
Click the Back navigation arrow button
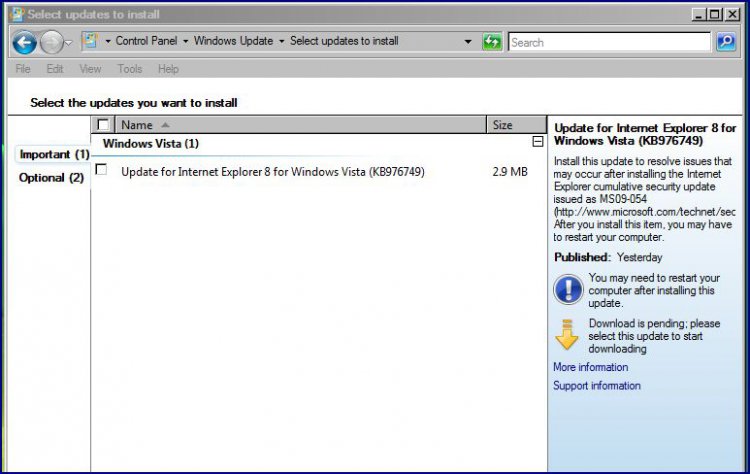click(24, 43)
